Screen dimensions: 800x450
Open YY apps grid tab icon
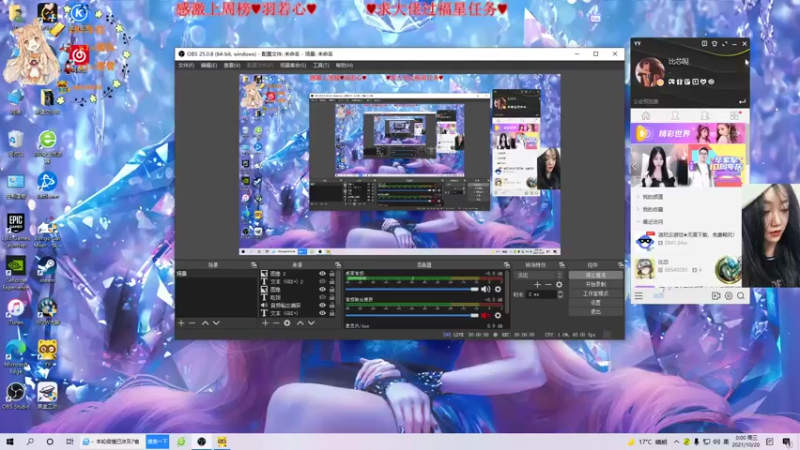[x=734, y=116]
